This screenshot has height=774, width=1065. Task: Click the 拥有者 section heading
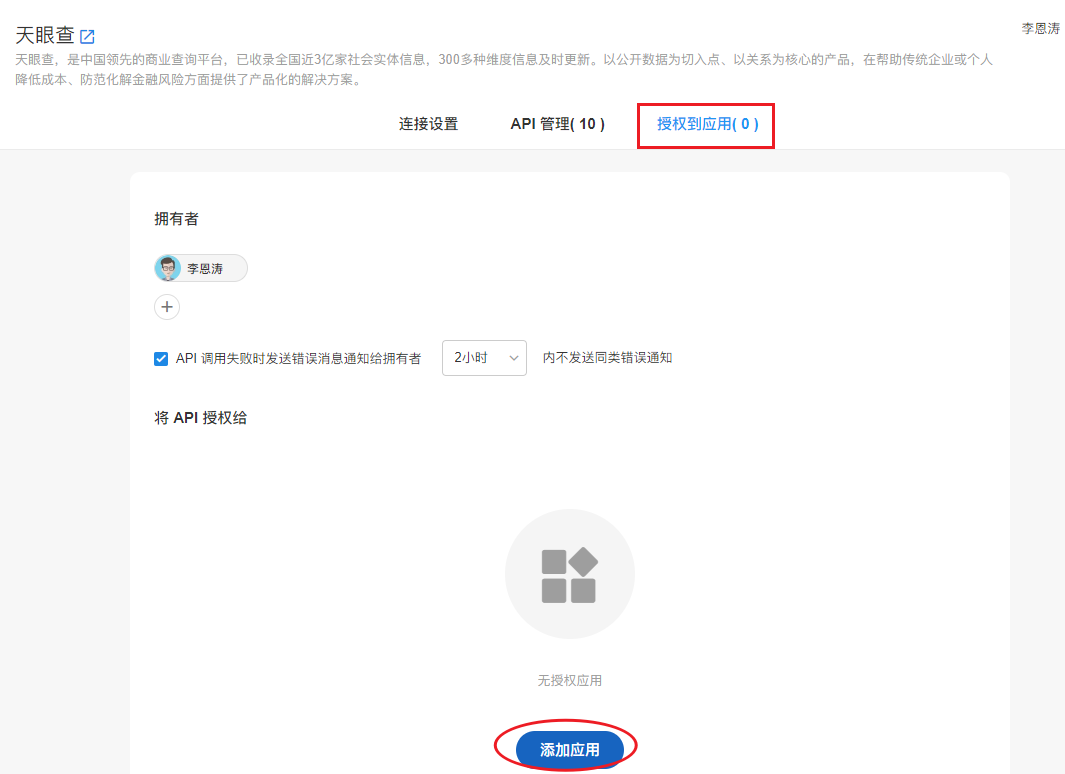pyautogui.click(x=177, y=219)
